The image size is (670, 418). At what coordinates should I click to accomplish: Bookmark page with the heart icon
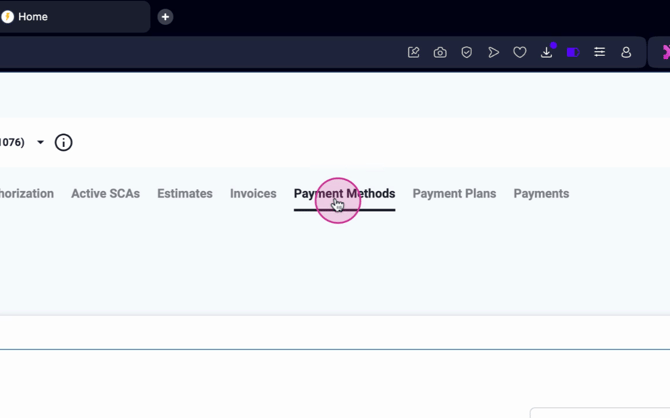point(520,52)
